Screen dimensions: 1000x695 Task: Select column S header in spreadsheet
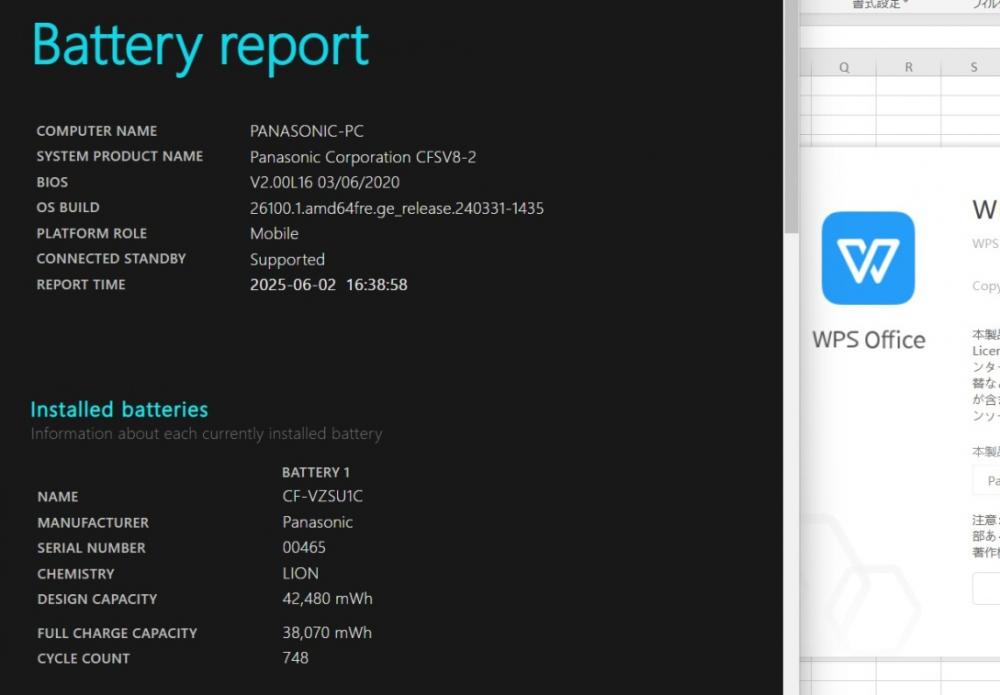click(973, 67)
